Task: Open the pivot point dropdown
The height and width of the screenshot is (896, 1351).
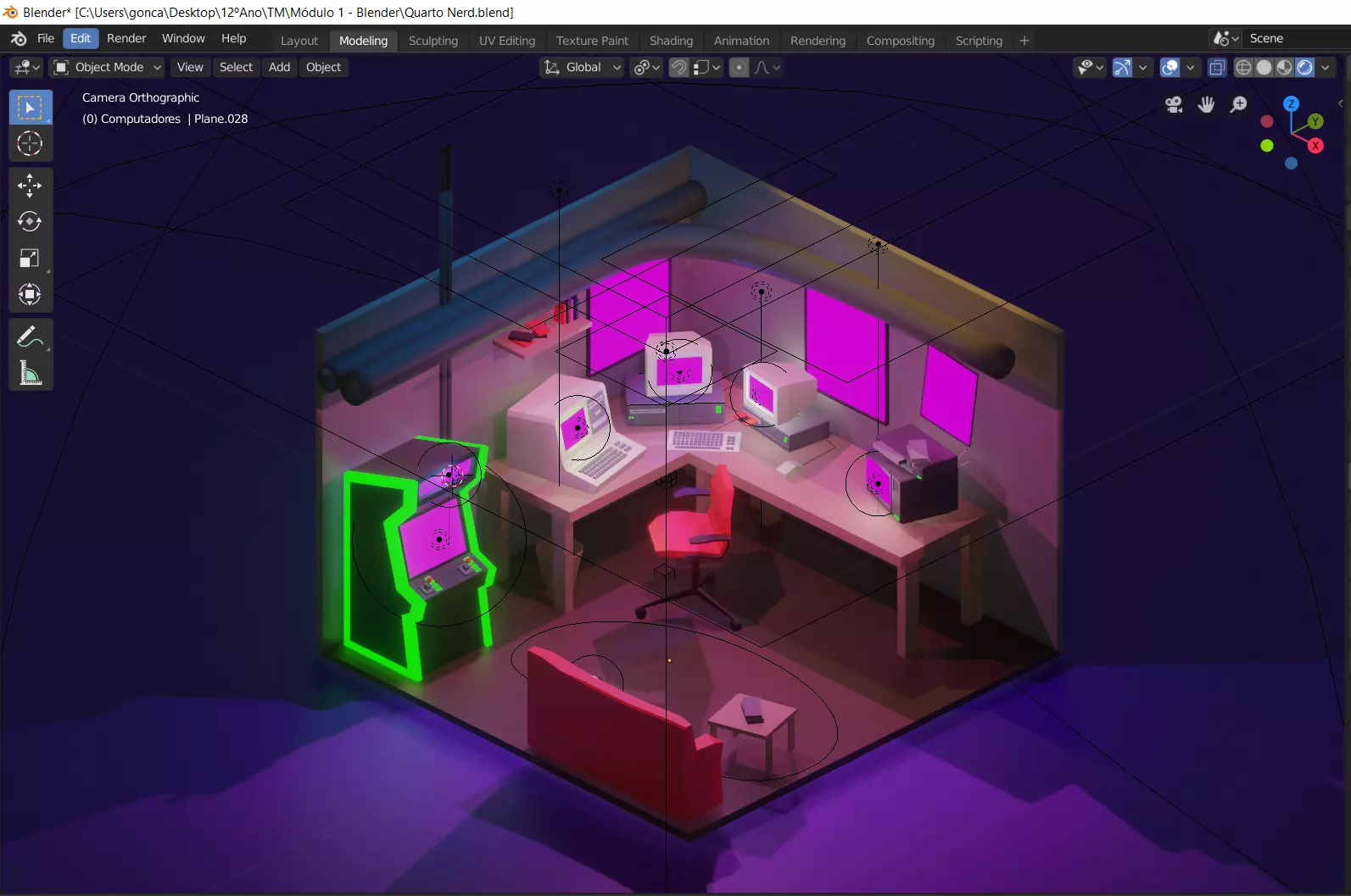Action: coord(647,68)
